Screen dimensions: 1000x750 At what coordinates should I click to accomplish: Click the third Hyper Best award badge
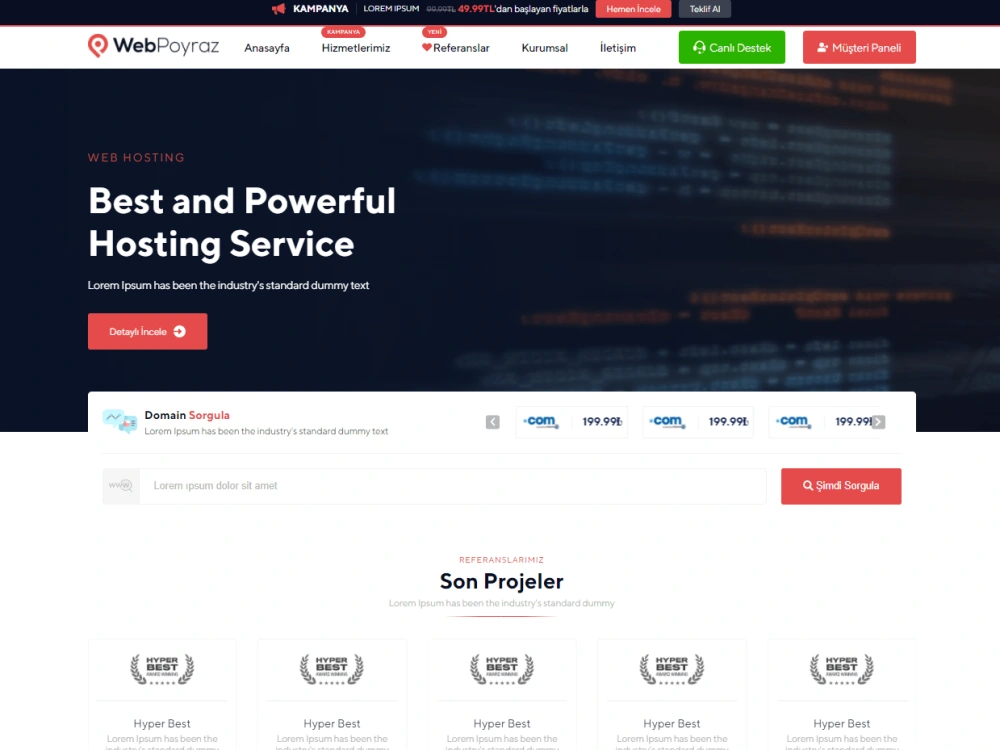(x=502, y=669)
